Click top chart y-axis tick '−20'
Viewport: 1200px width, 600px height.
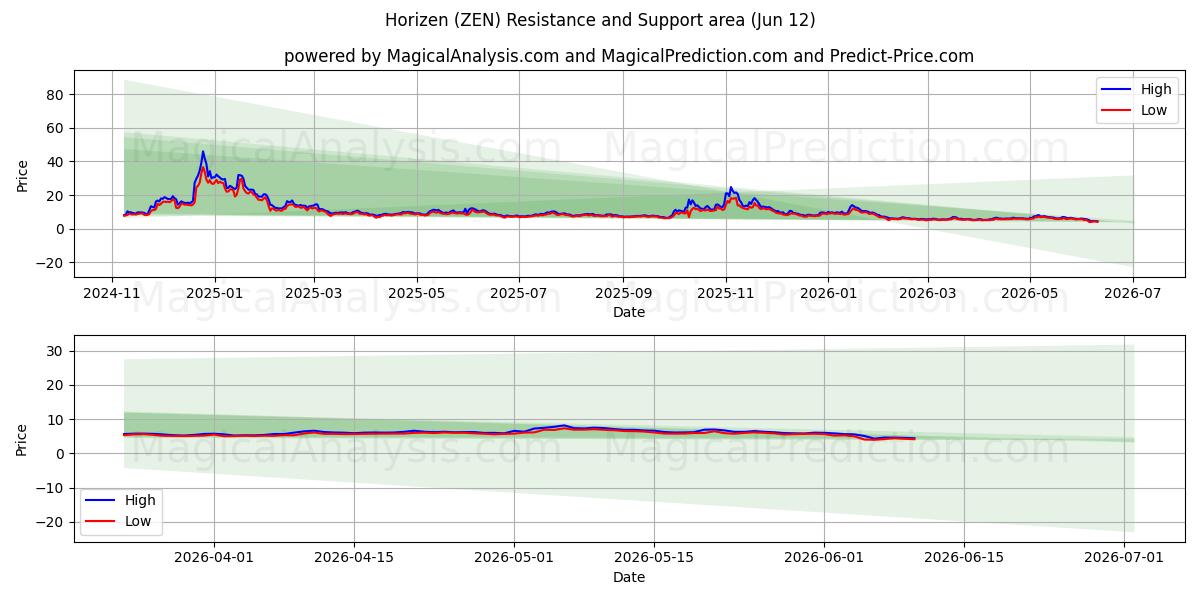pos(51,263)
